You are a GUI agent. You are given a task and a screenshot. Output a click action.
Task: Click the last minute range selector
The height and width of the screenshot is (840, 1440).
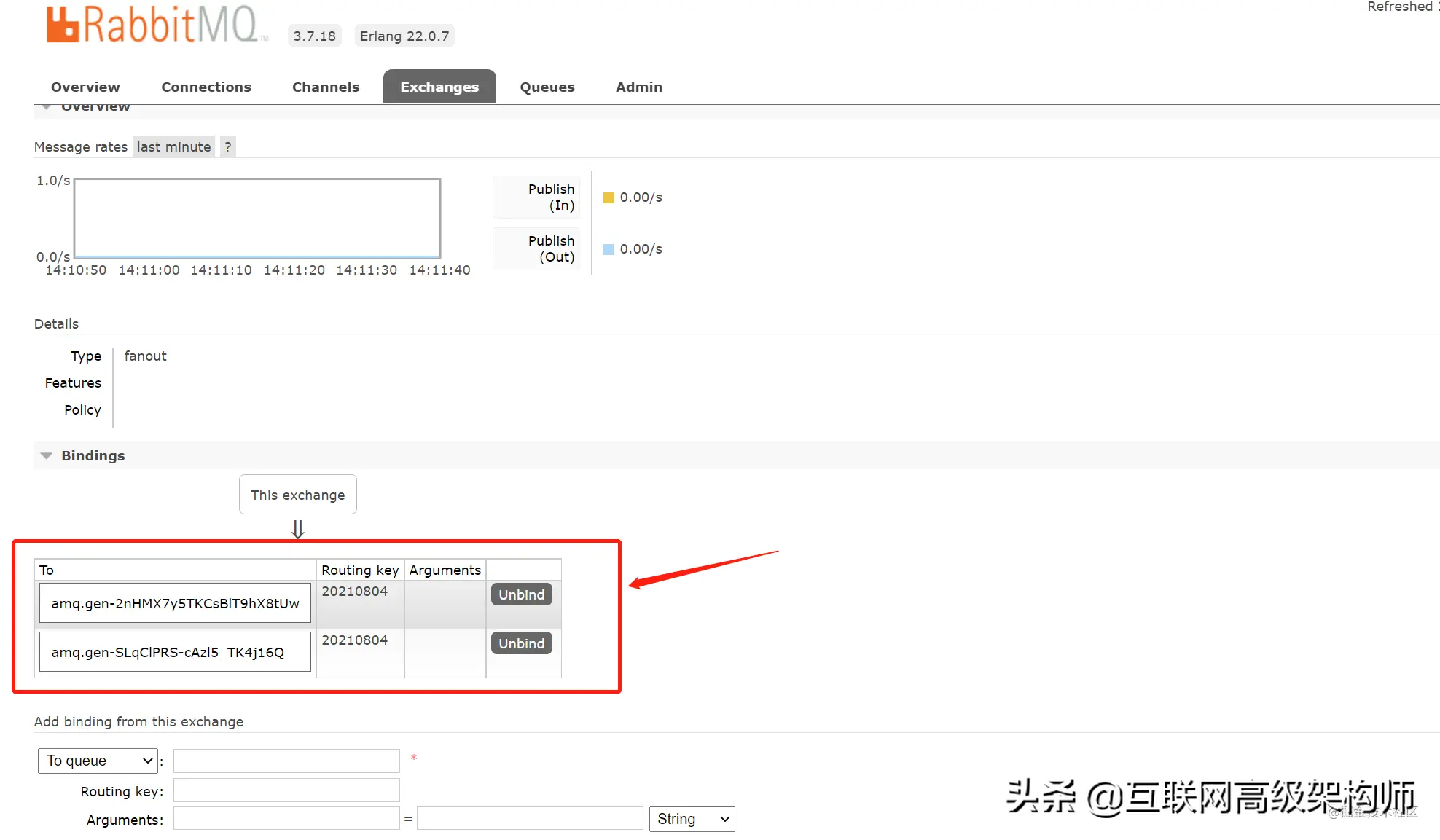point(173,146)
